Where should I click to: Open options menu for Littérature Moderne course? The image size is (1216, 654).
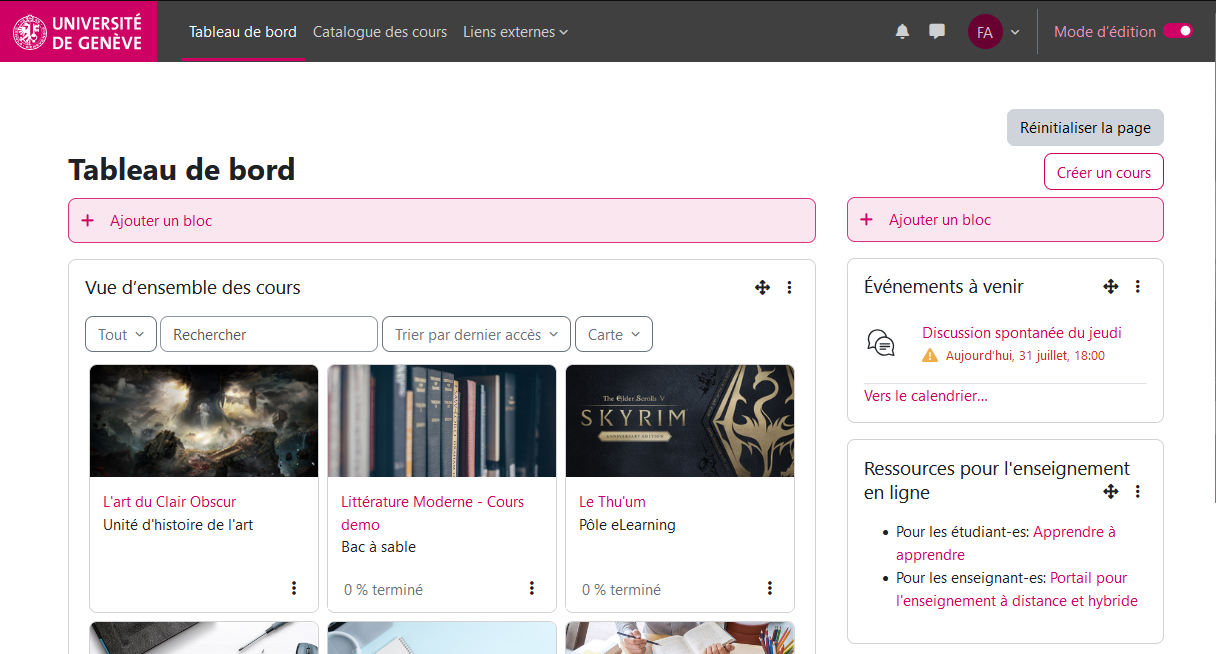pos(532,588)
